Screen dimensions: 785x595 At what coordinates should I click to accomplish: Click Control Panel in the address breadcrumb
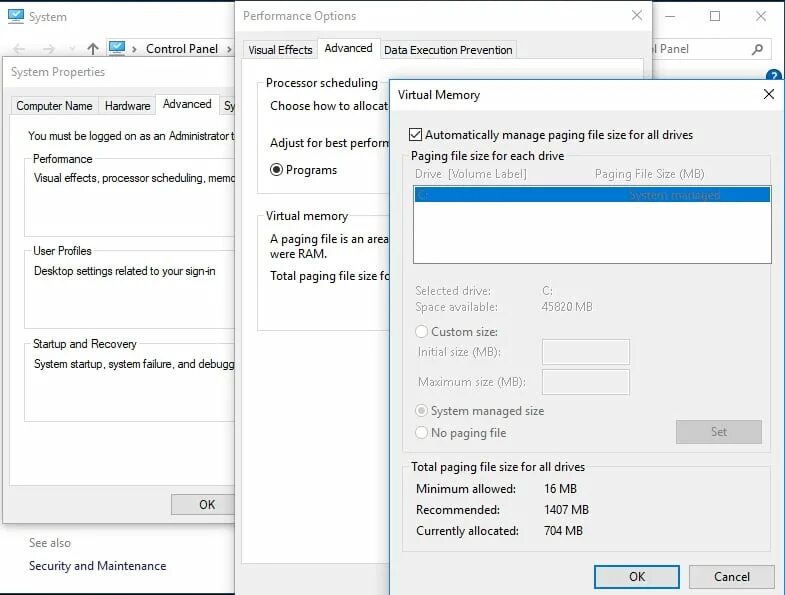(182, 49)
